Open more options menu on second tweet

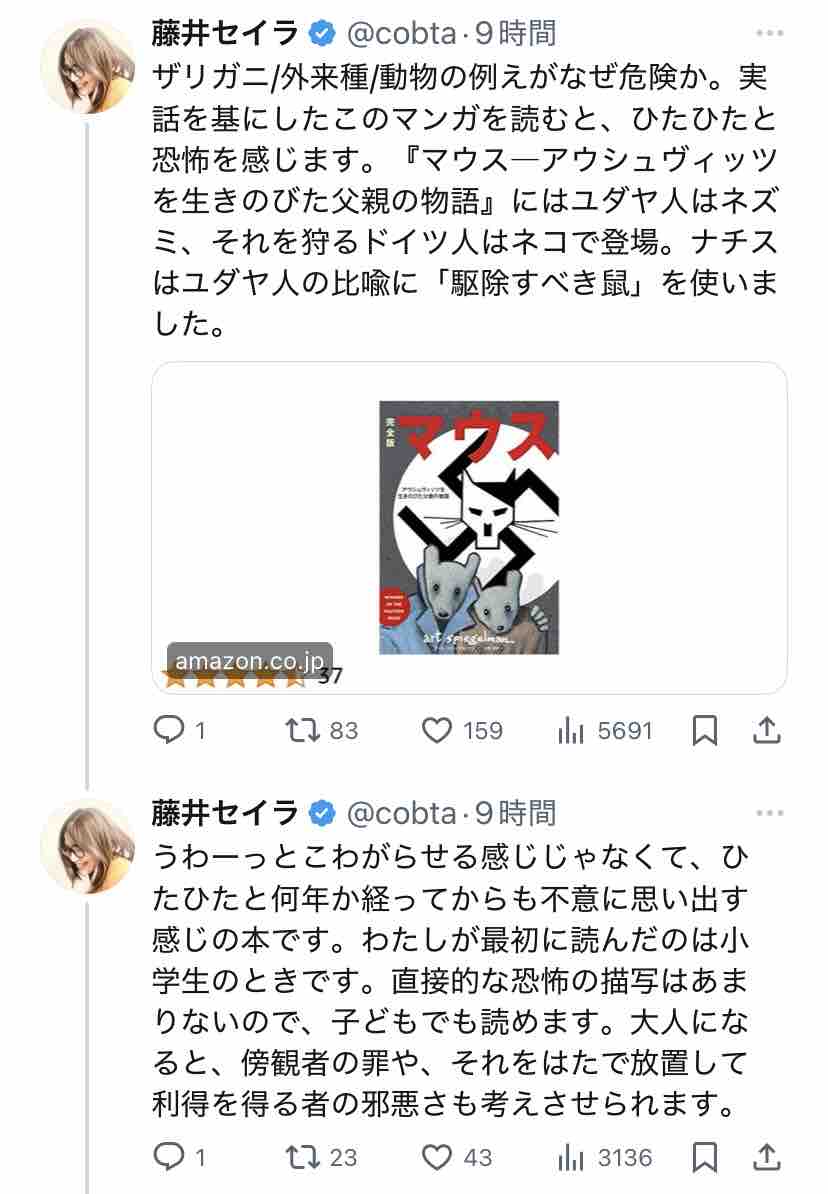[769, 813]
